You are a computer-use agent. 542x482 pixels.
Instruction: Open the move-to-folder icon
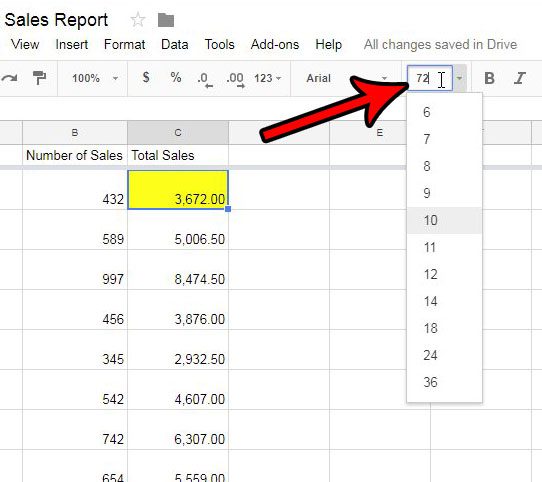(166, 20)
